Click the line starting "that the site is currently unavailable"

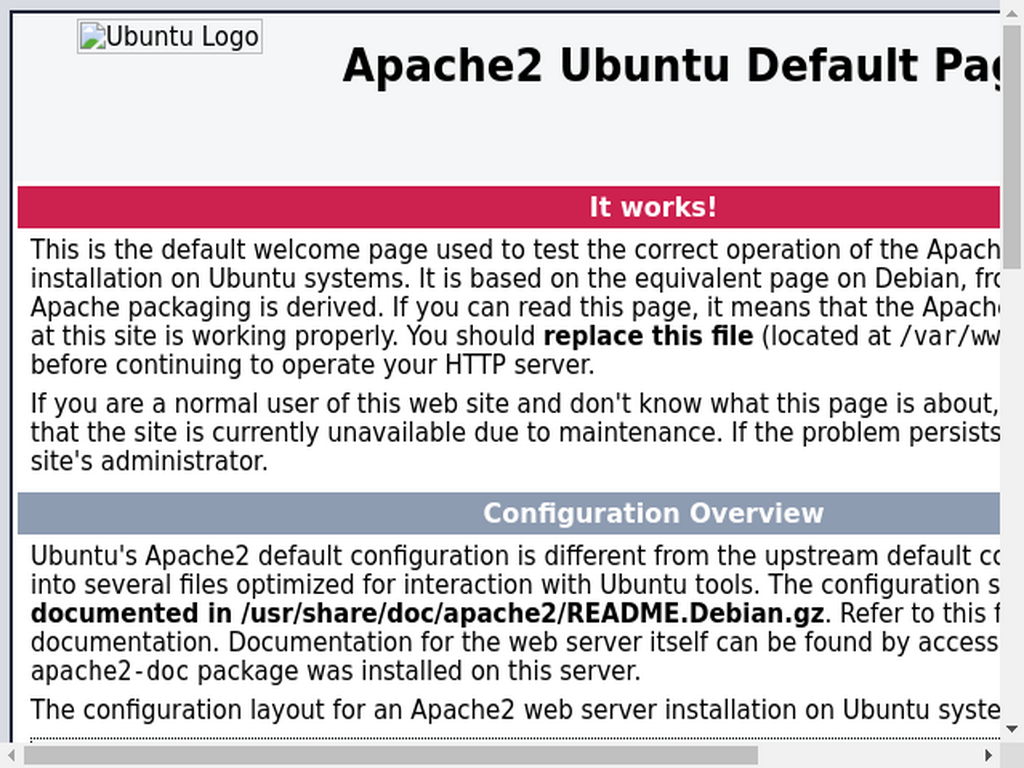(x=515, y=432)
